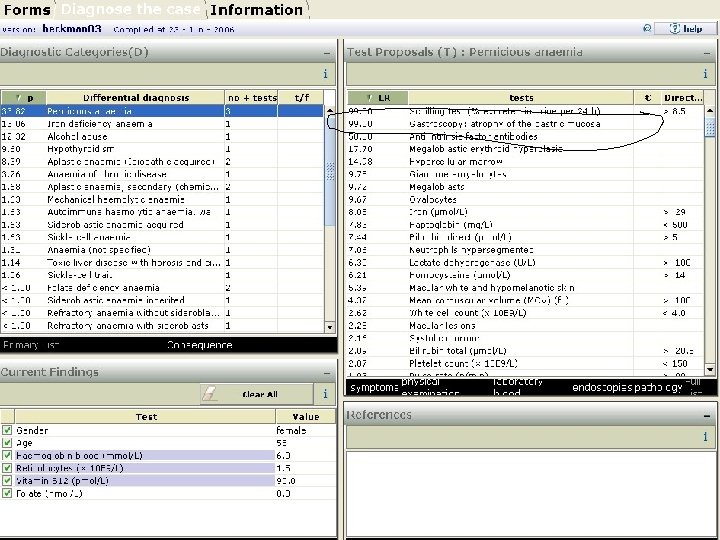Uncheck the Haemoglobin blood checkbox
Image resolution: width=720 pixels, height=540 pixels.
click(x=7, y=456)
